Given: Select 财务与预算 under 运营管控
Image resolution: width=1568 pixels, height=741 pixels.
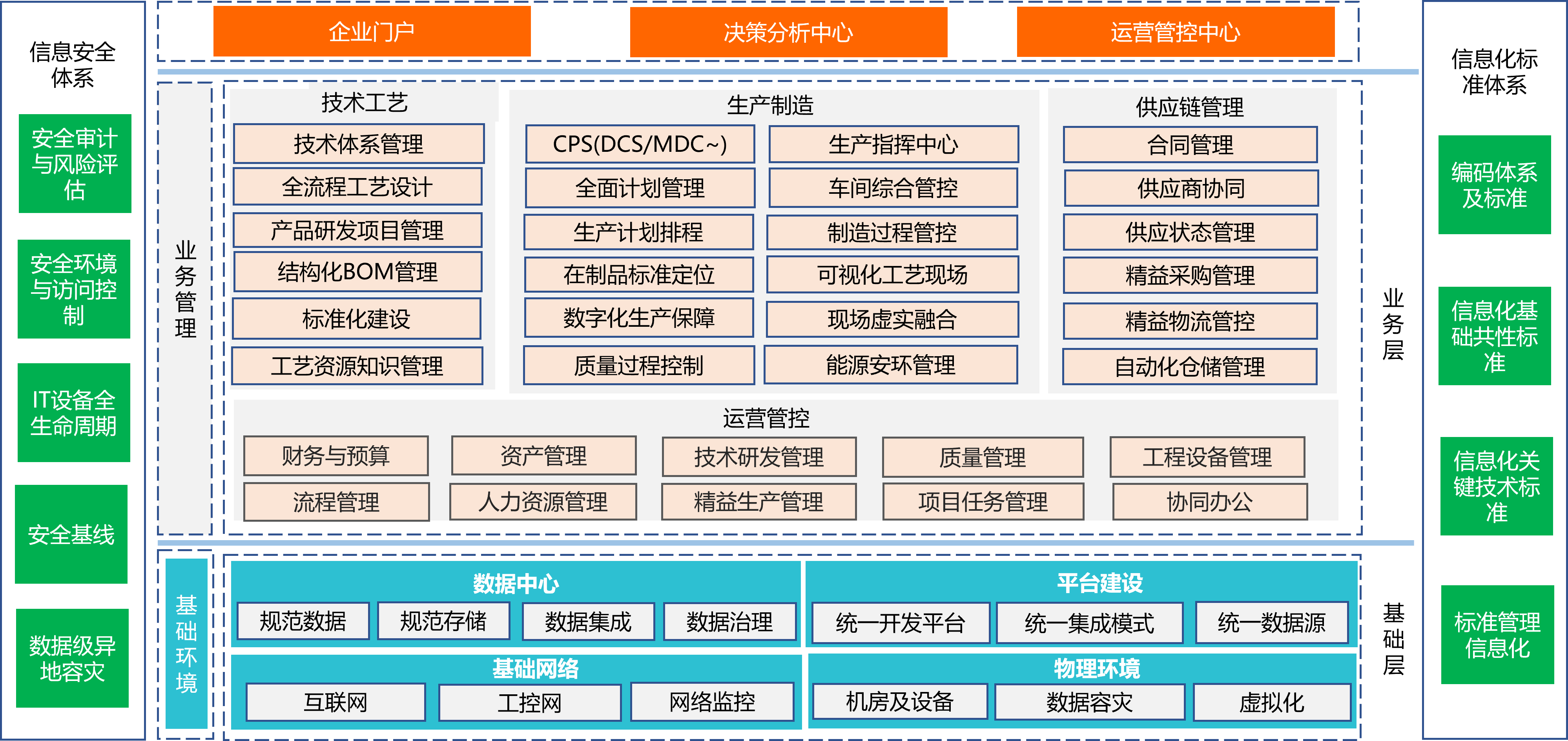Looking at the screenshot, I should pos(337,456).
